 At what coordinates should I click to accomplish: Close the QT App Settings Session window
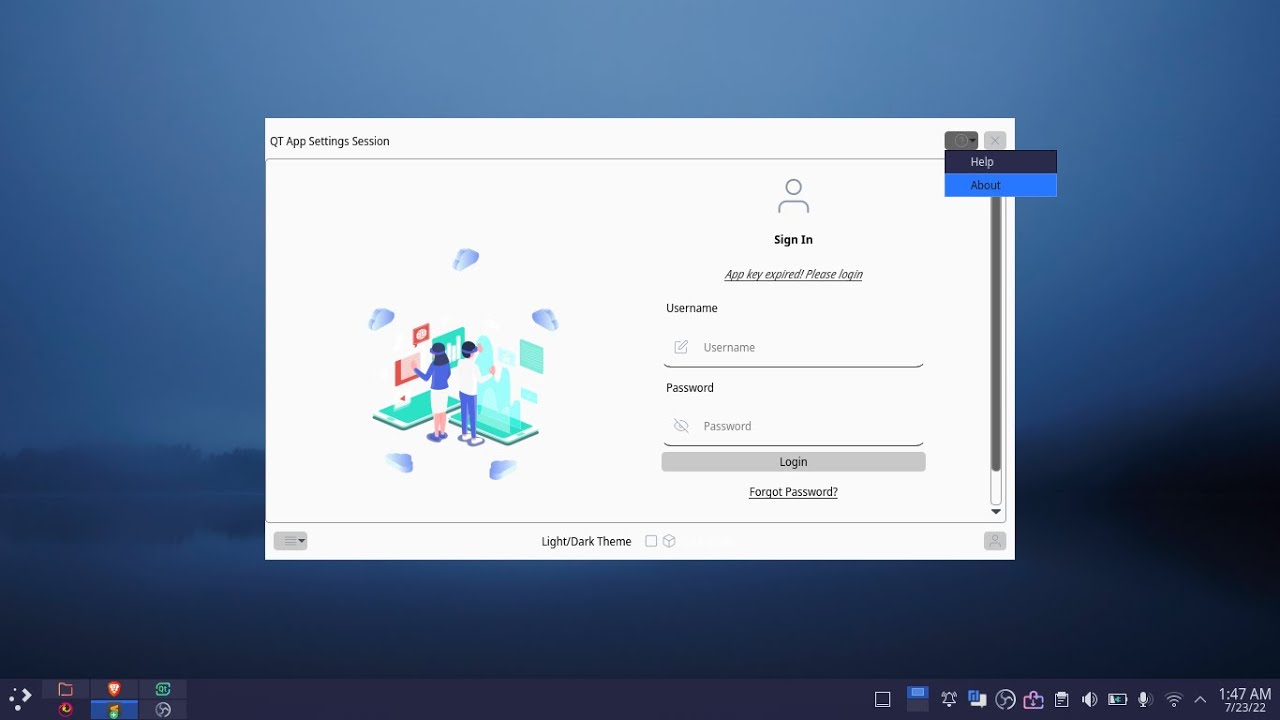(994, 141)
